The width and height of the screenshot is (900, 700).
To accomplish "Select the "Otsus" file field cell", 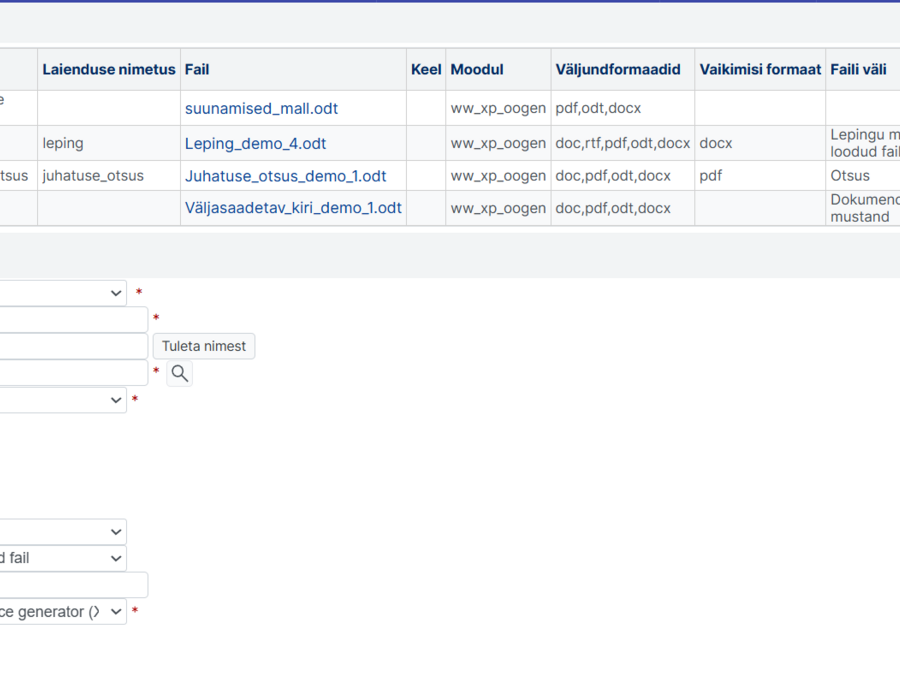I will 863,176.
